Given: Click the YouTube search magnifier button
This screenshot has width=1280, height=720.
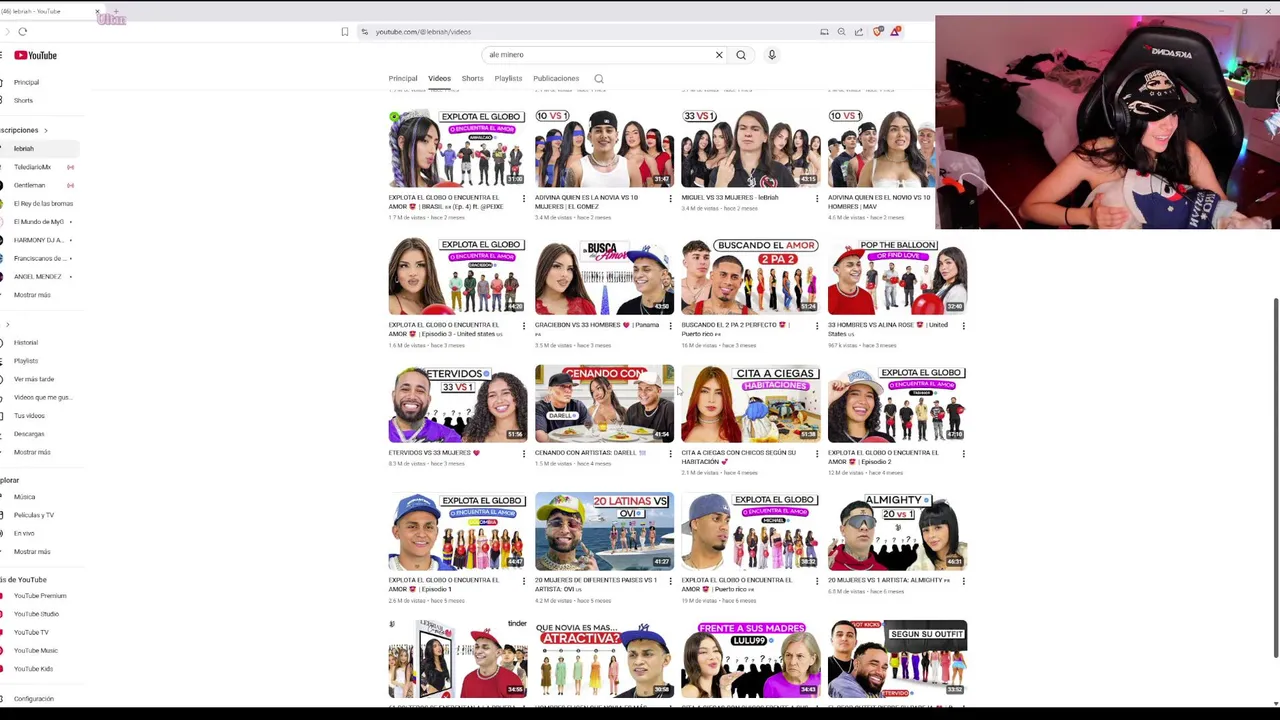Looking at the screenshot, I should click(x=741, y=55).
